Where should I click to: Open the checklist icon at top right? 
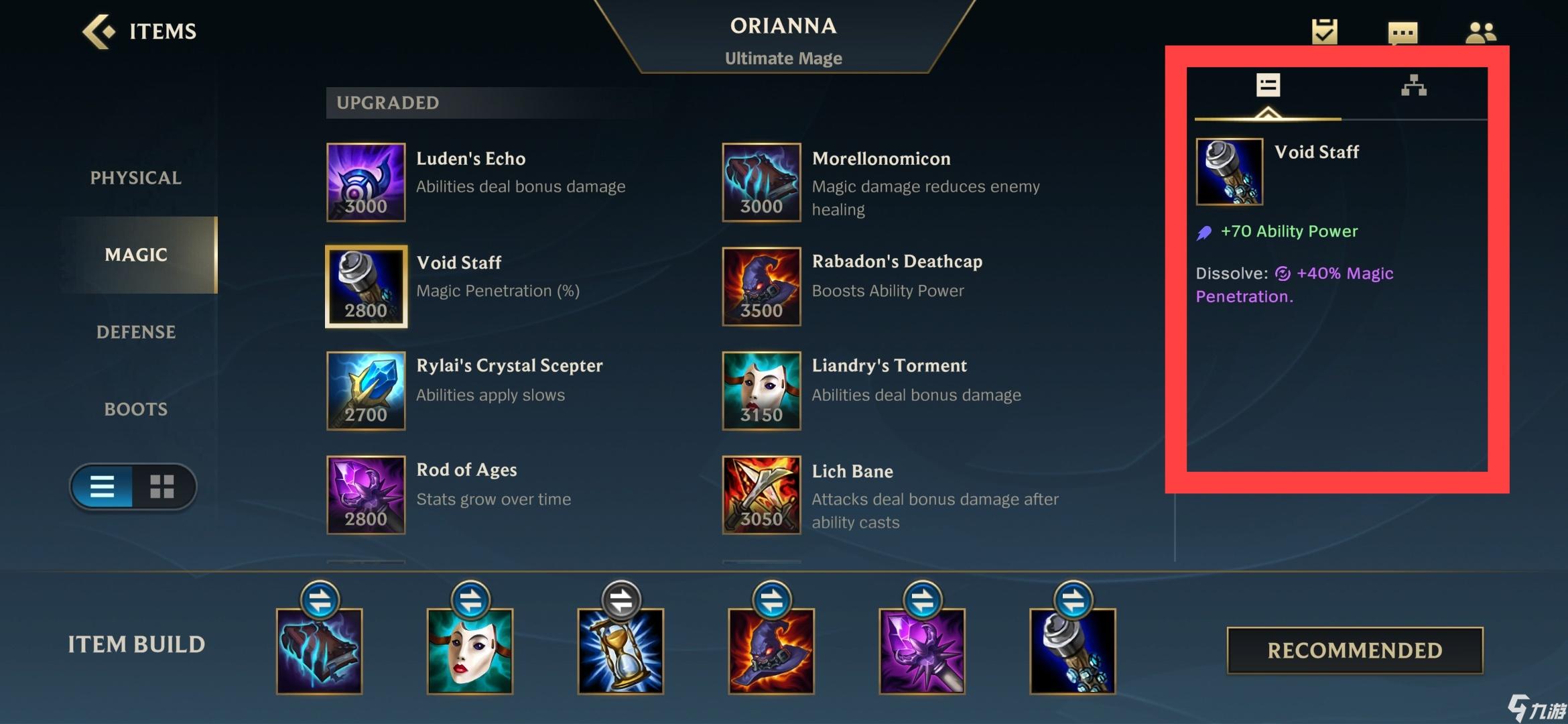[x=1324, y=31]
